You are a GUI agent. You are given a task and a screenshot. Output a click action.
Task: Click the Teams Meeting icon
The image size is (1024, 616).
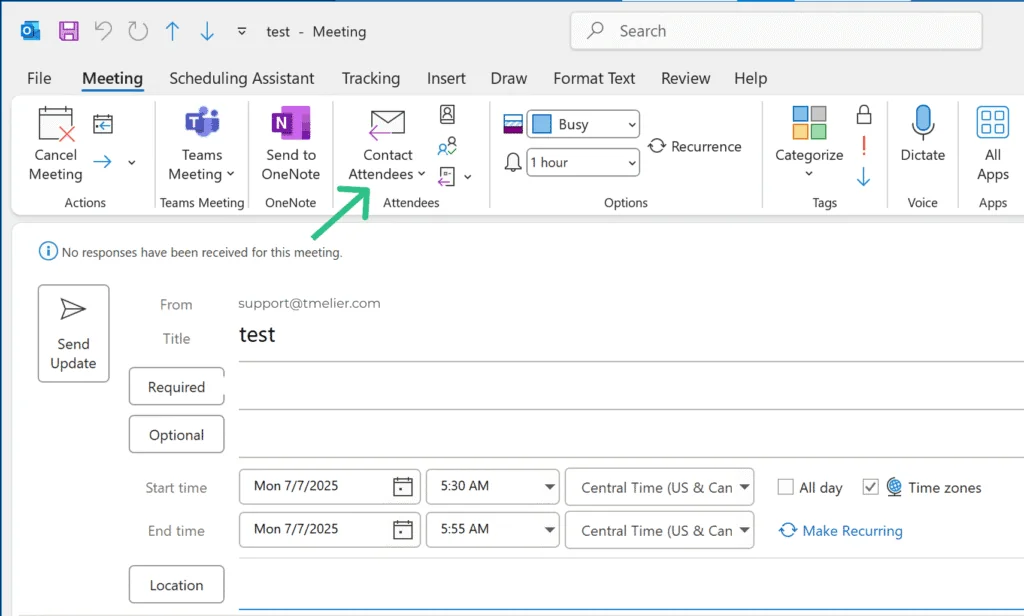pyautogui.click(x=202, y=123)
